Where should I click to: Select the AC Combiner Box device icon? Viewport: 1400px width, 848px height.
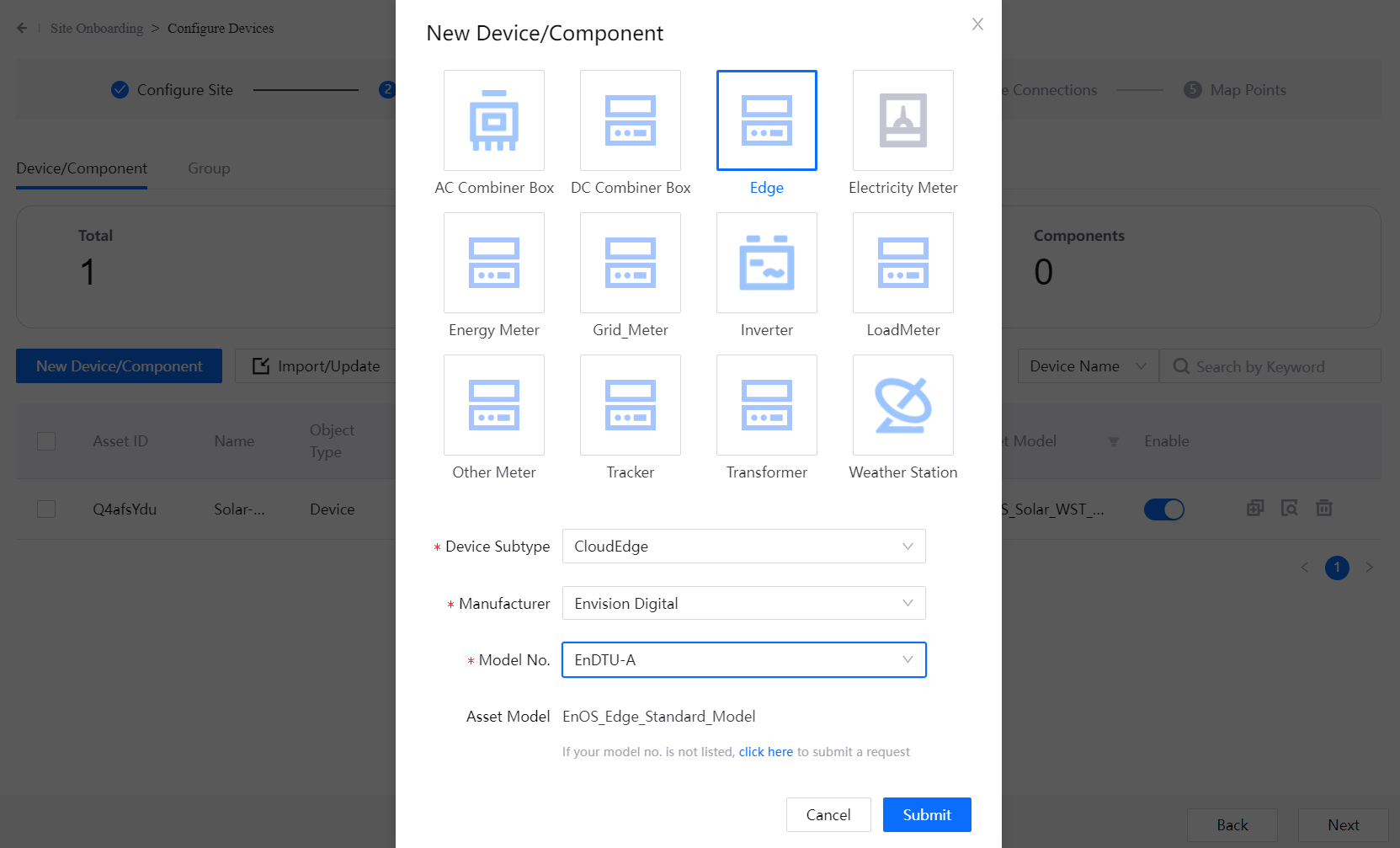(494, 121)
